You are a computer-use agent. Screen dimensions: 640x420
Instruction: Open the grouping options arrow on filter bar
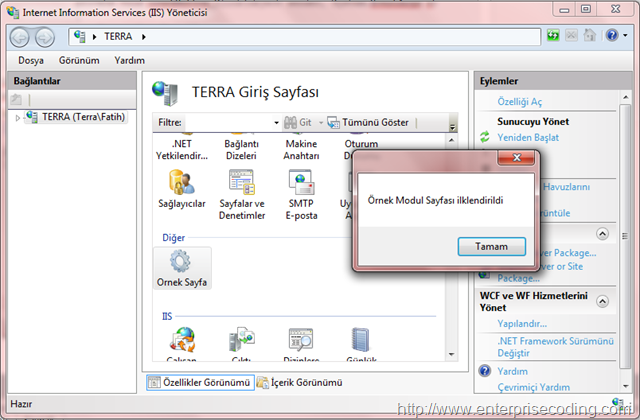coord(452,127)
